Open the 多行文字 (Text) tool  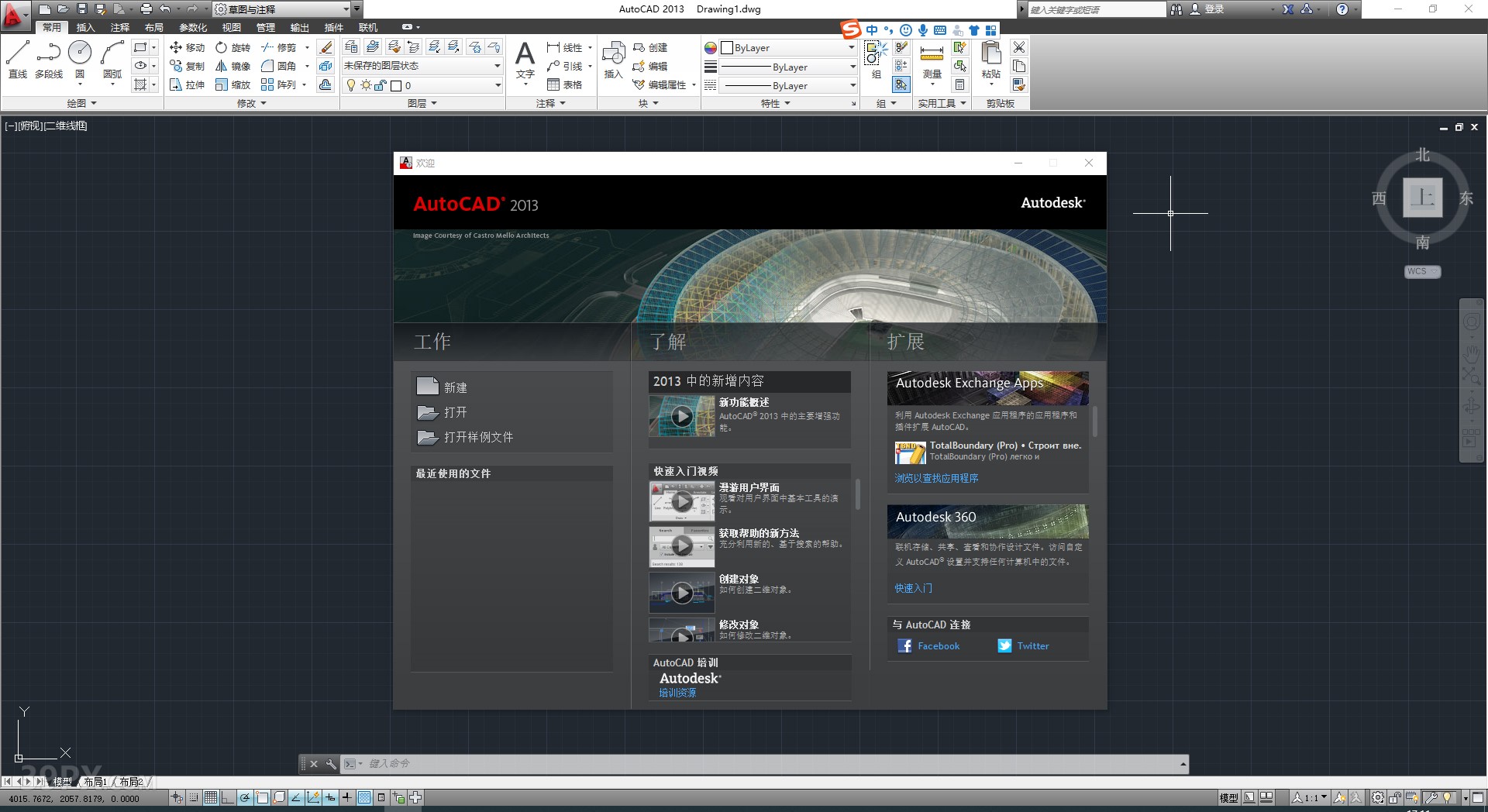pos(526,54)
